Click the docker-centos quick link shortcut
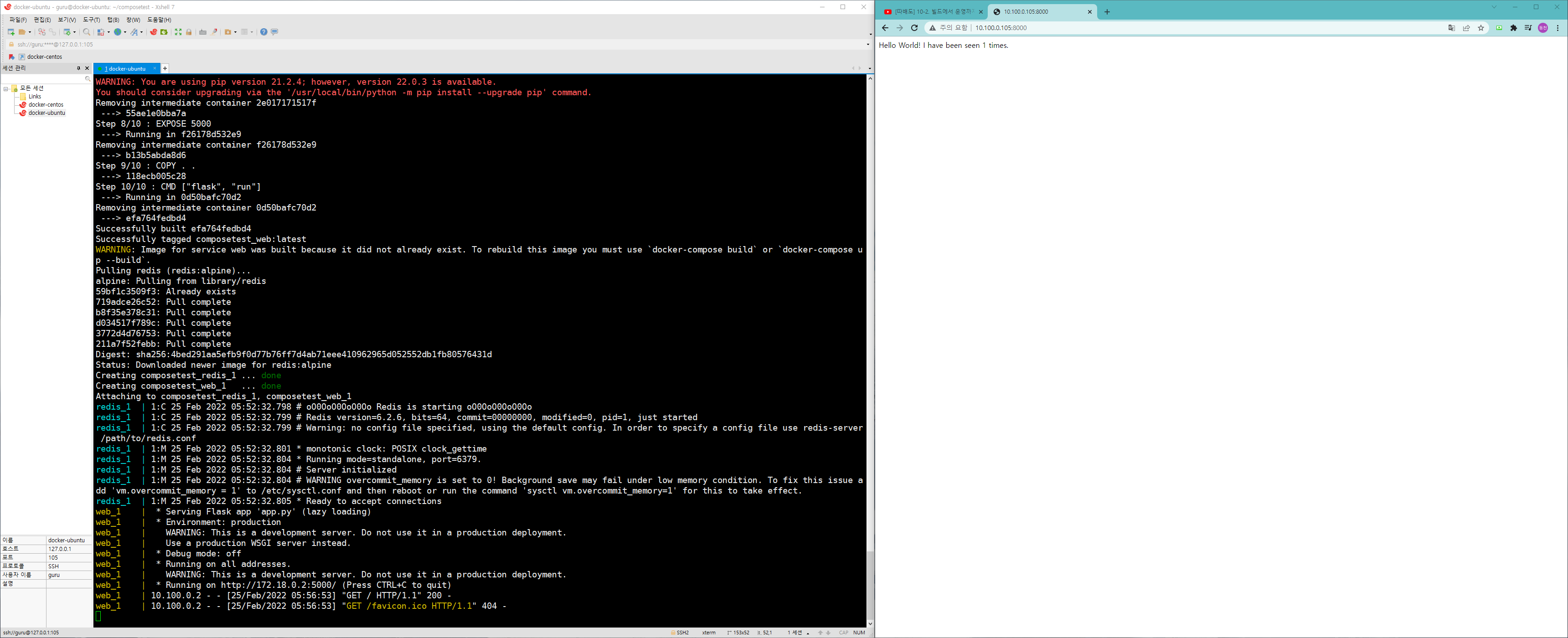This screenshot has width=1568, height=638. click(x=40, y=57)
